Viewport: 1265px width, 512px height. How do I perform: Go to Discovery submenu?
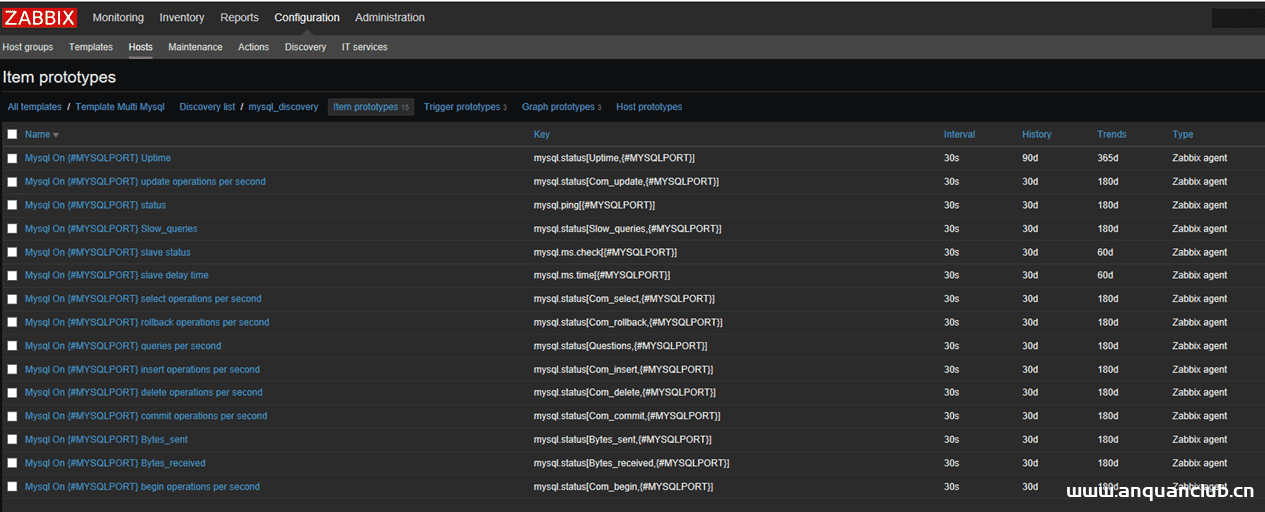[x=306, y=47]
